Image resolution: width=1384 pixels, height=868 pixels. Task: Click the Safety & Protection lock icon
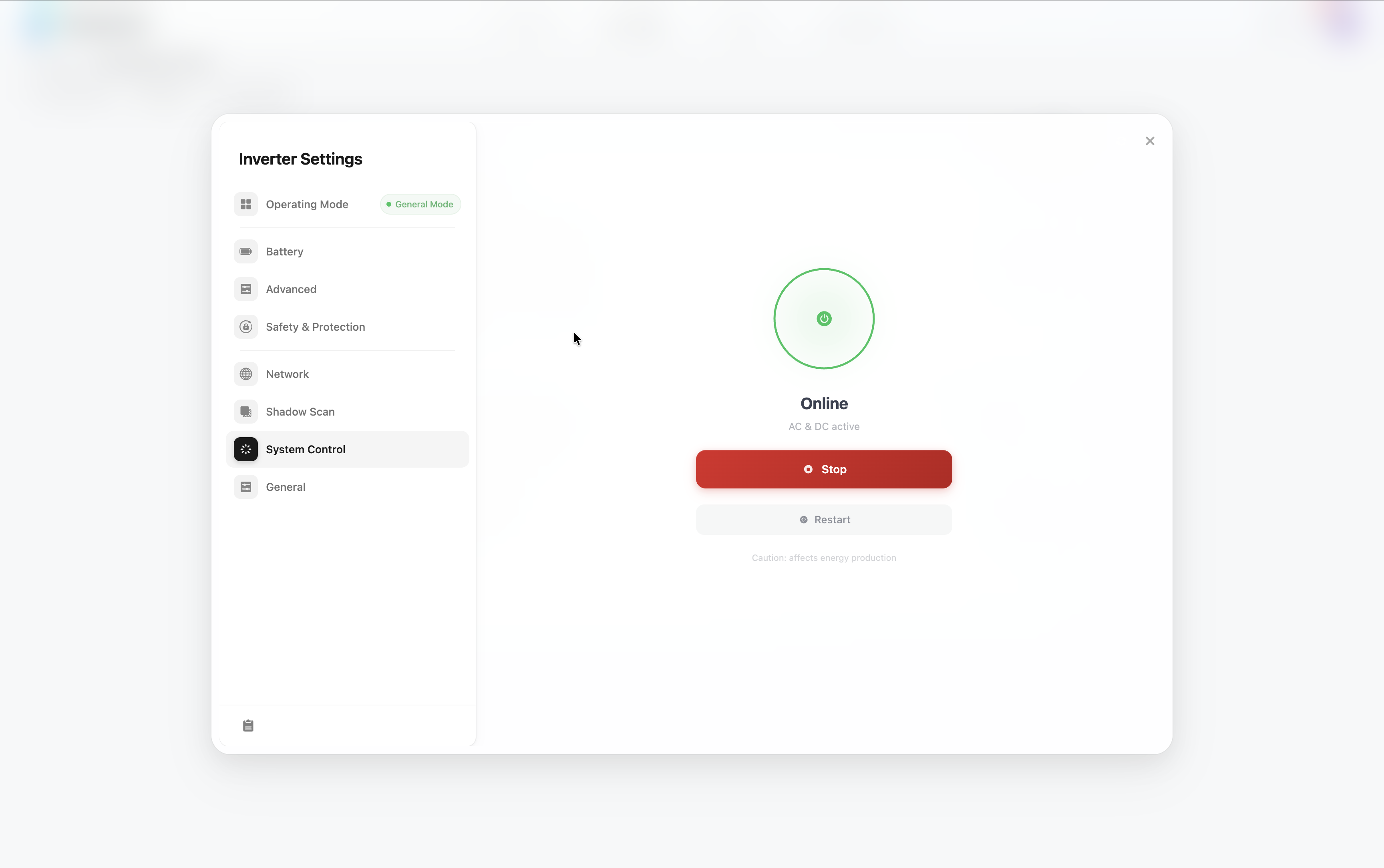246,327
